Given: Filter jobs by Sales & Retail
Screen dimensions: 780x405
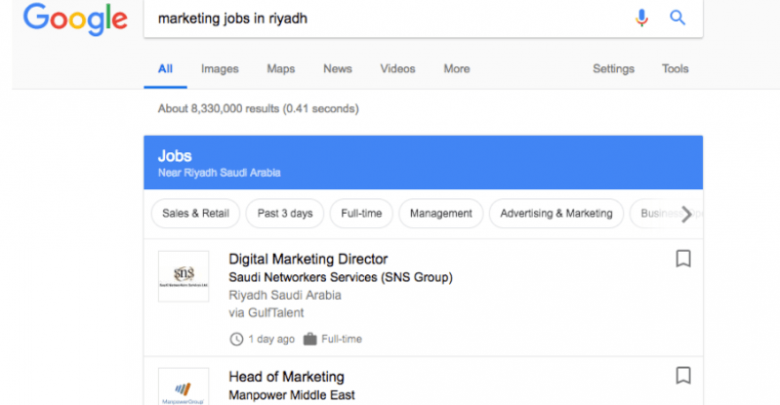Looking at the screenshot, I should click(x=195, y=213).
